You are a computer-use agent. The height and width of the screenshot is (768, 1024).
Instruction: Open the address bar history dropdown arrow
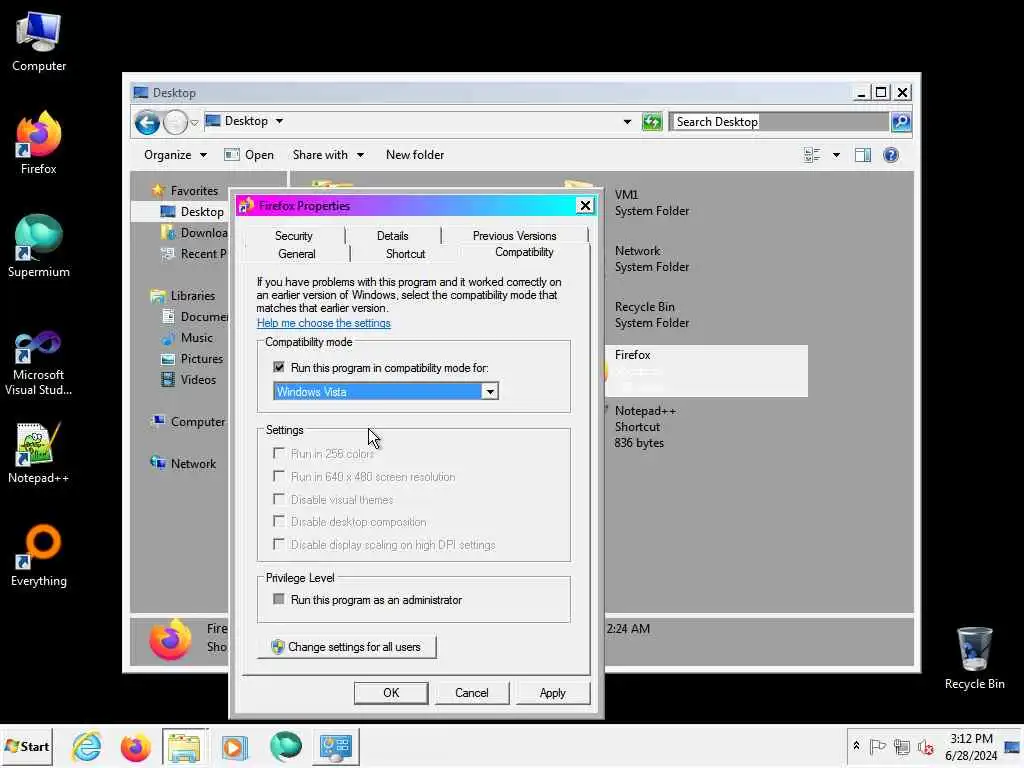[x=627, y=121]
